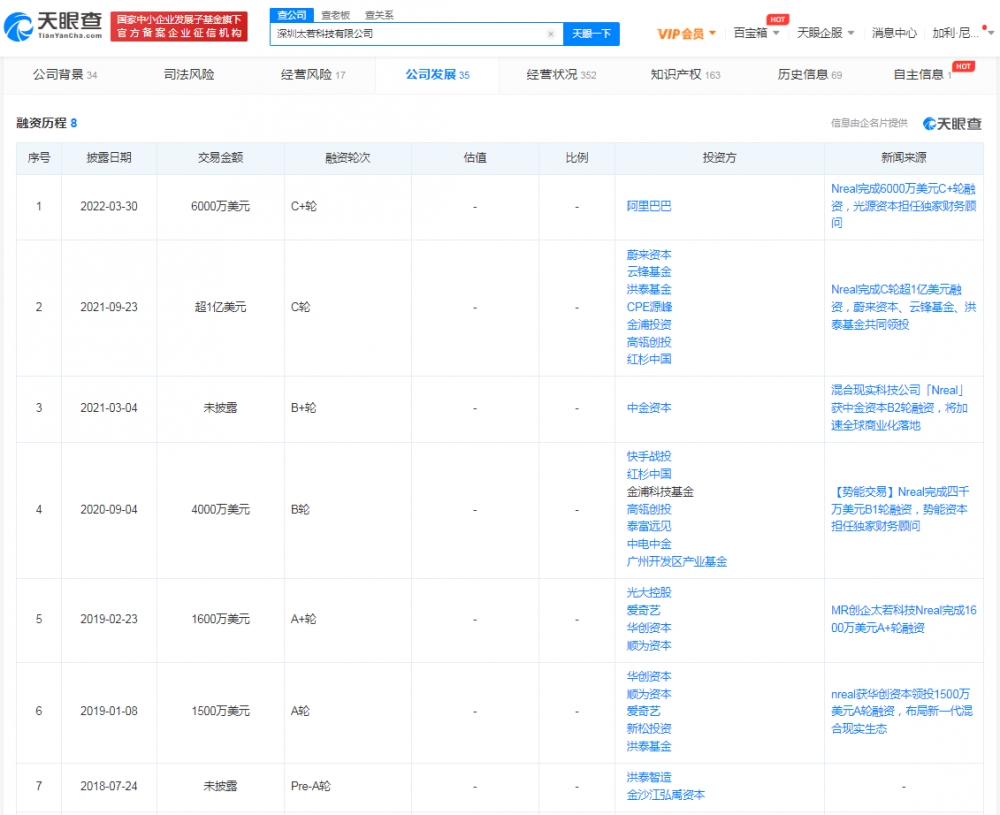Switch to the 自主信息 tab
This screenshot has height=815, width=1000.
pyautogui.click(x=922, y=75)
